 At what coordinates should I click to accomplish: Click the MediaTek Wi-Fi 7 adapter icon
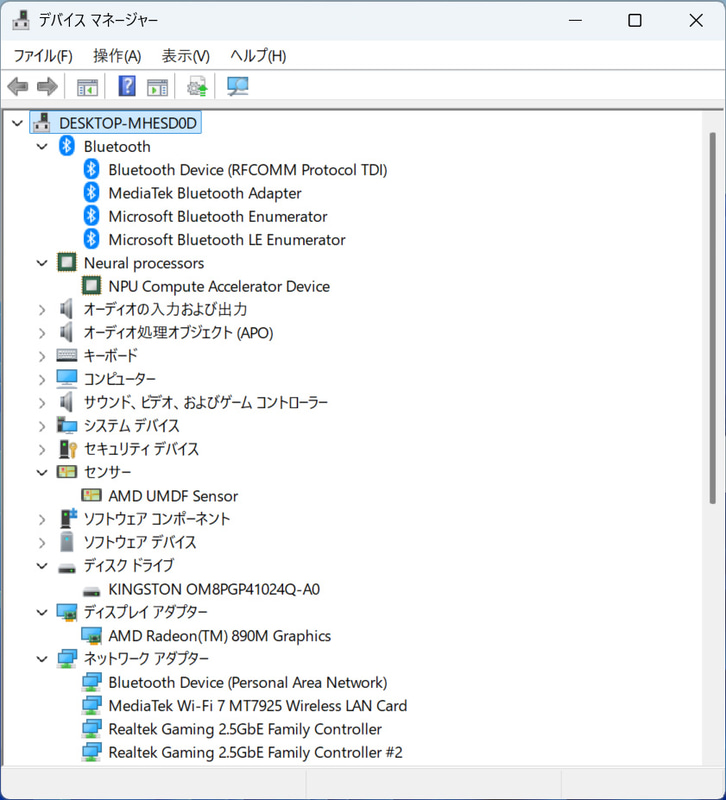click(91, 705)
